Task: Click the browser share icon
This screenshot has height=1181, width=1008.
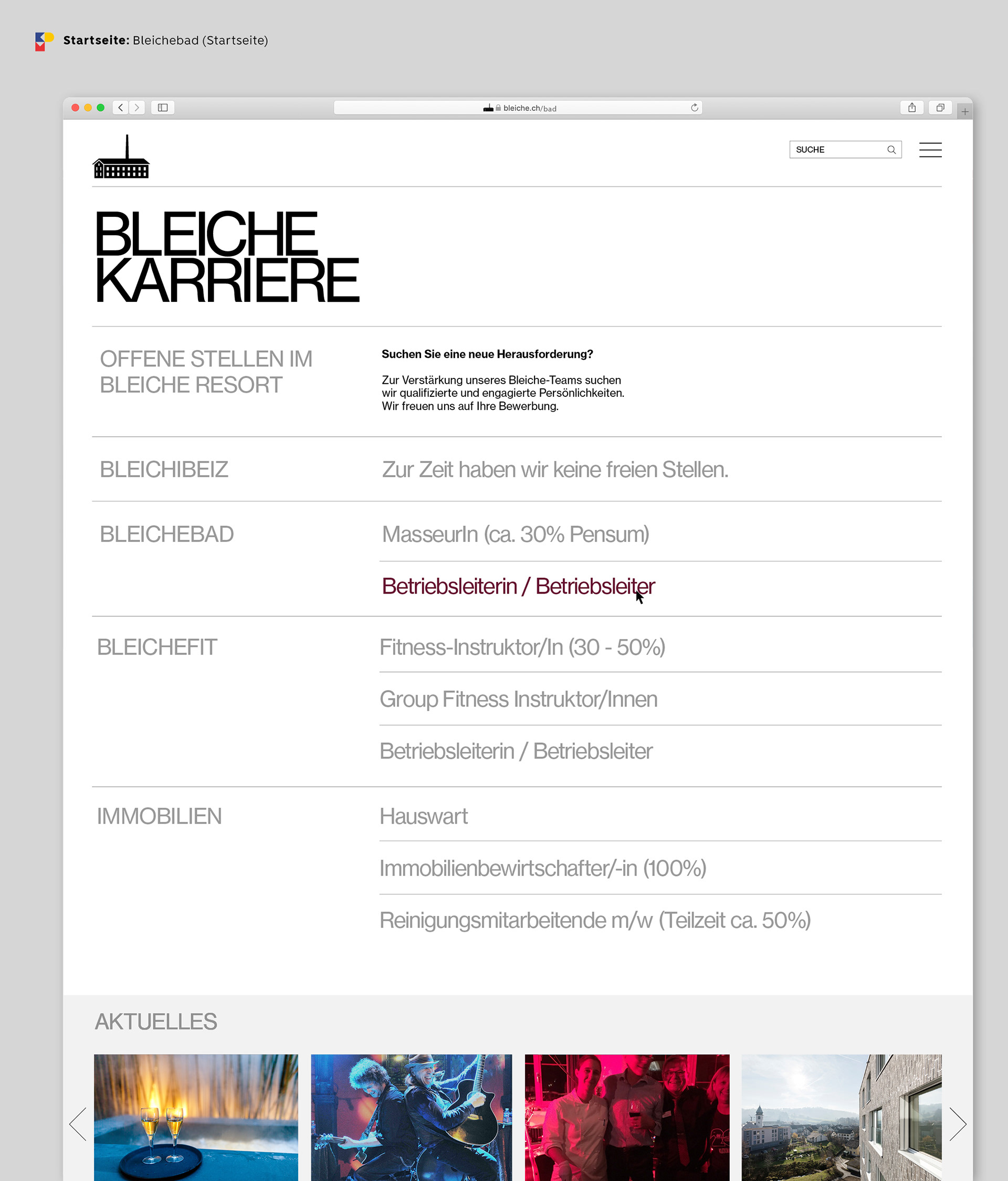Action: pyautogui.click(x=911, y=108)
